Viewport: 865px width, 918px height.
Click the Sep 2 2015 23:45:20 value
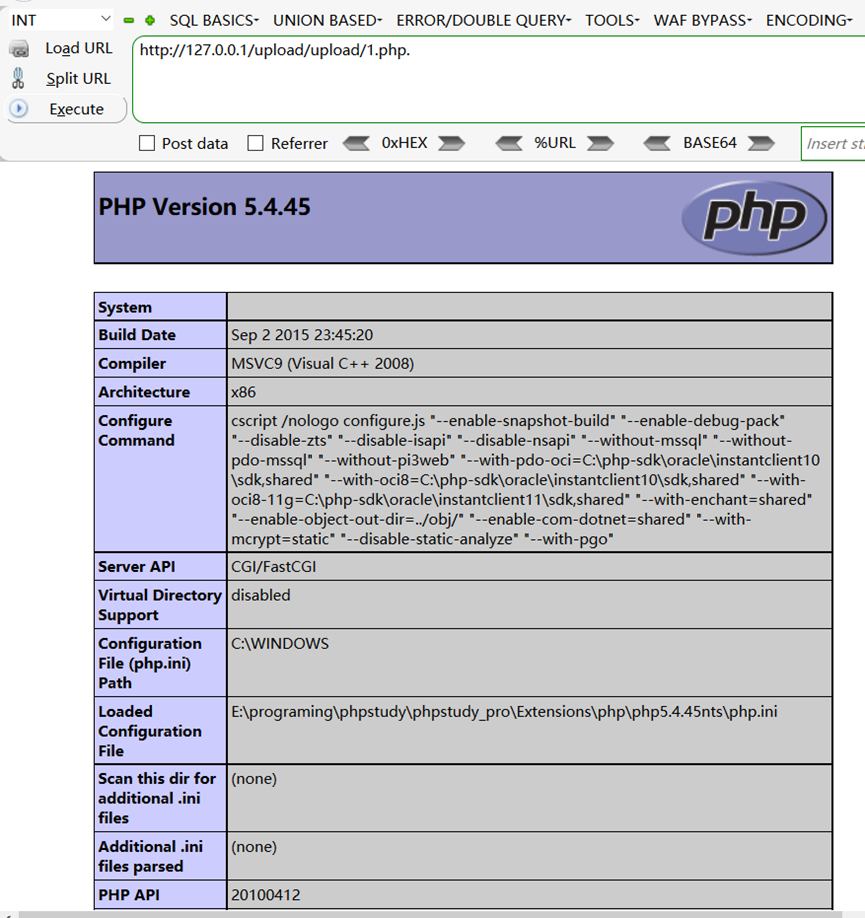pos(302,335)
